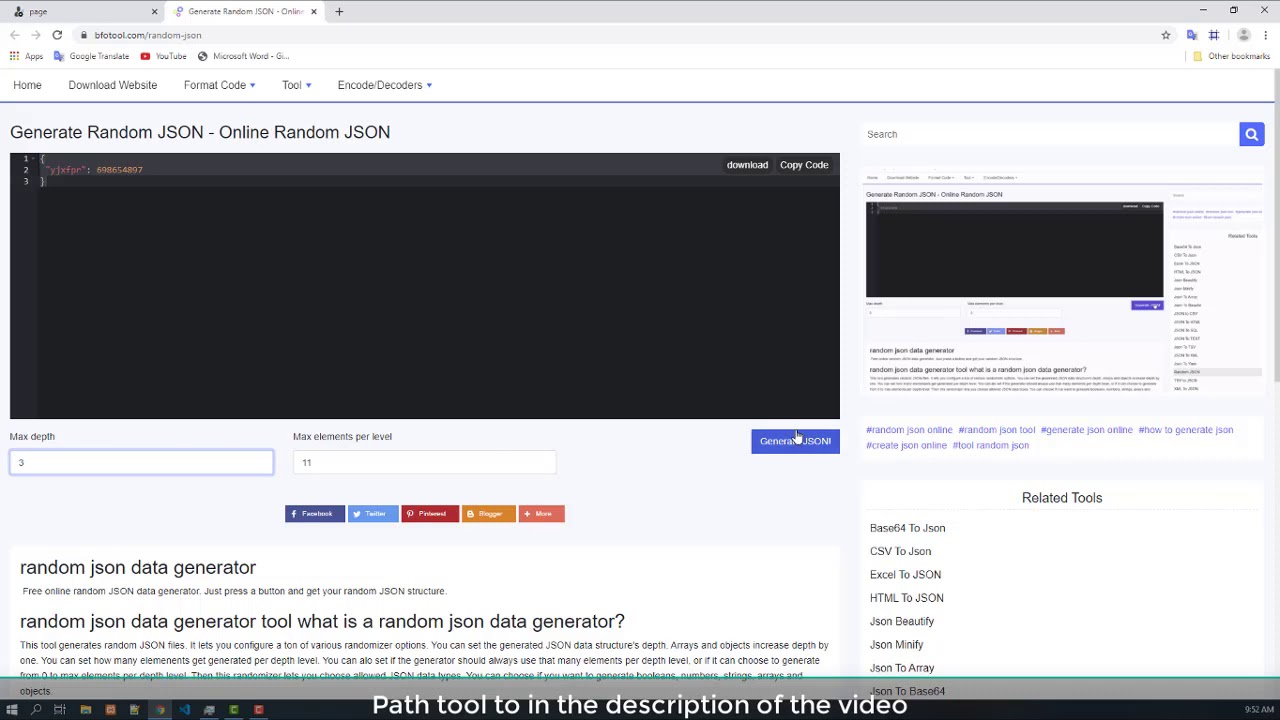
Task: Click the Generate JSON button
Action: (x=795, y=441)
